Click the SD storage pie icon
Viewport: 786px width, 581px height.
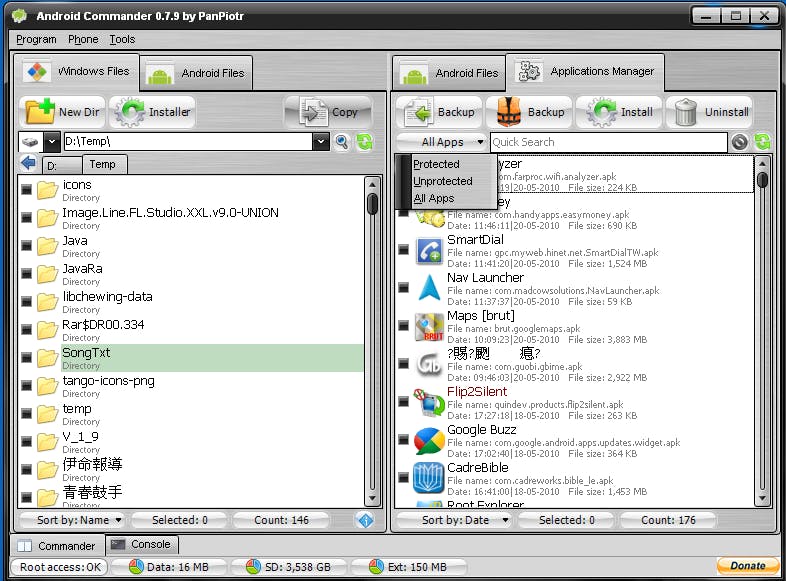(254, 566)
